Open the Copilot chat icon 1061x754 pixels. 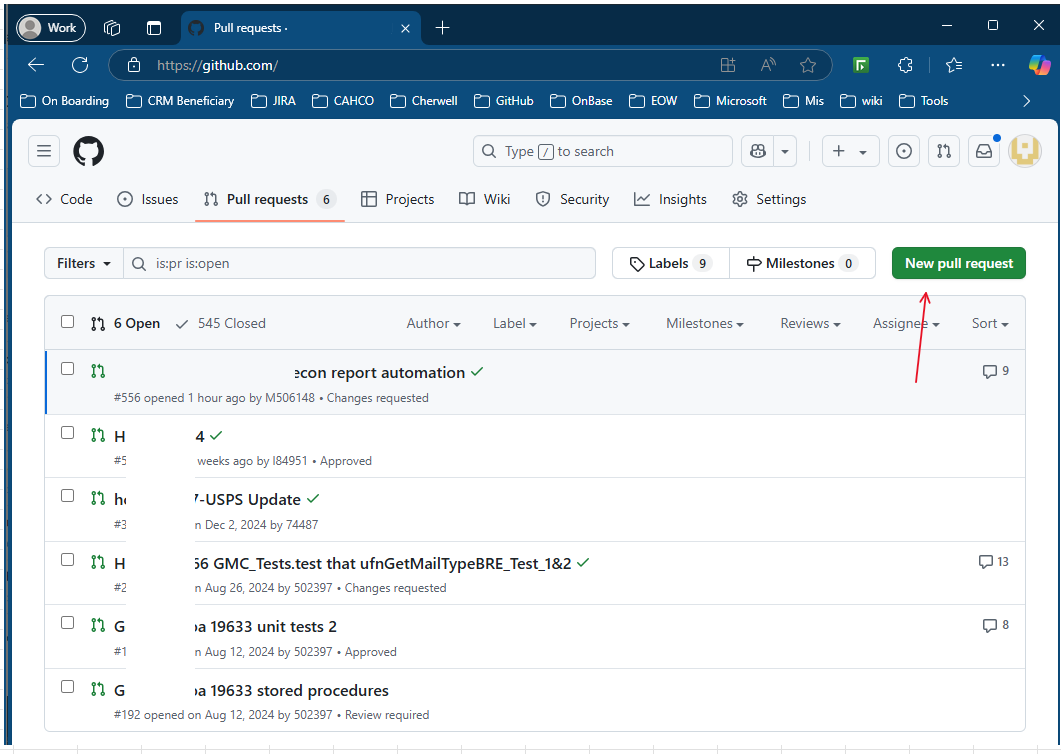click(x=758, y=151)
